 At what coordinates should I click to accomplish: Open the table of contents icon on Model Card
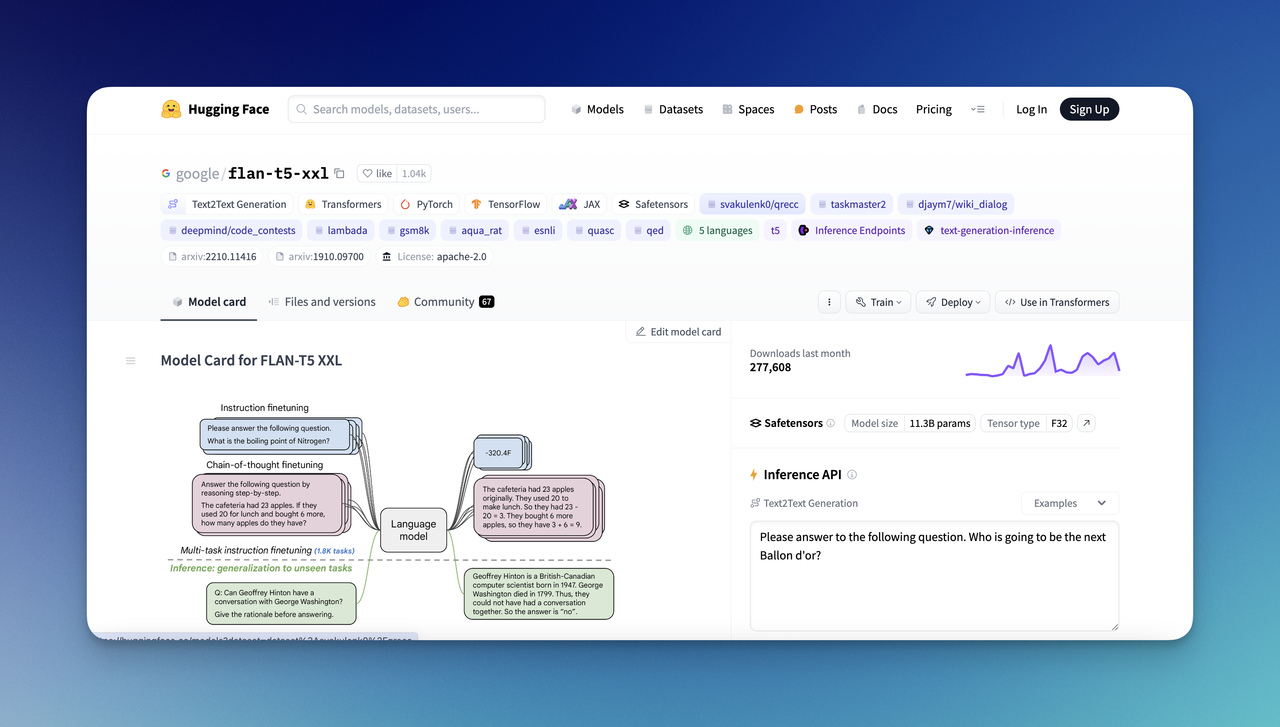[130, 360]
